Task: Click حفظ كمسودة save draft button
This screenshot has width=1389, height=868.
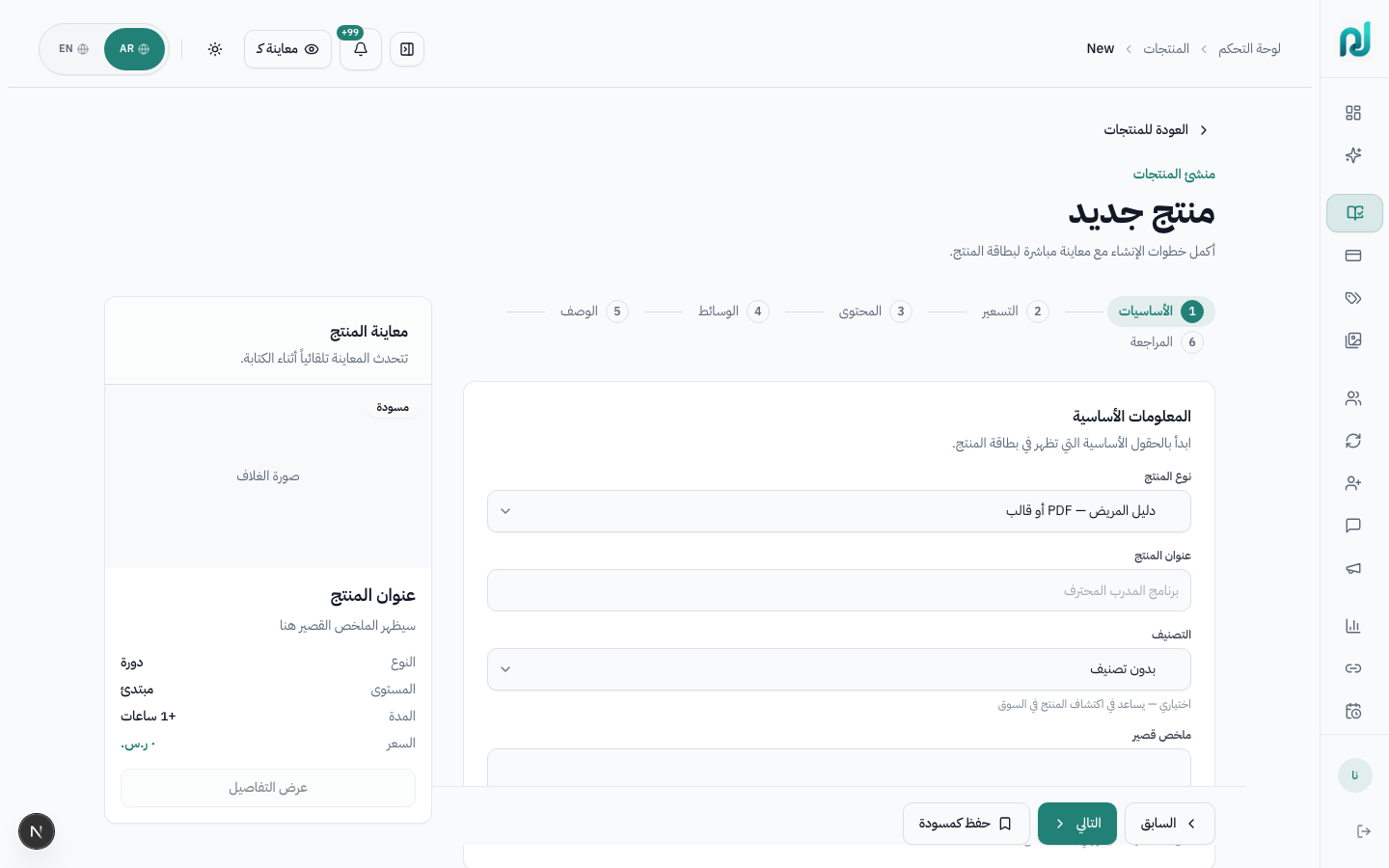Action: pos(967,824)
